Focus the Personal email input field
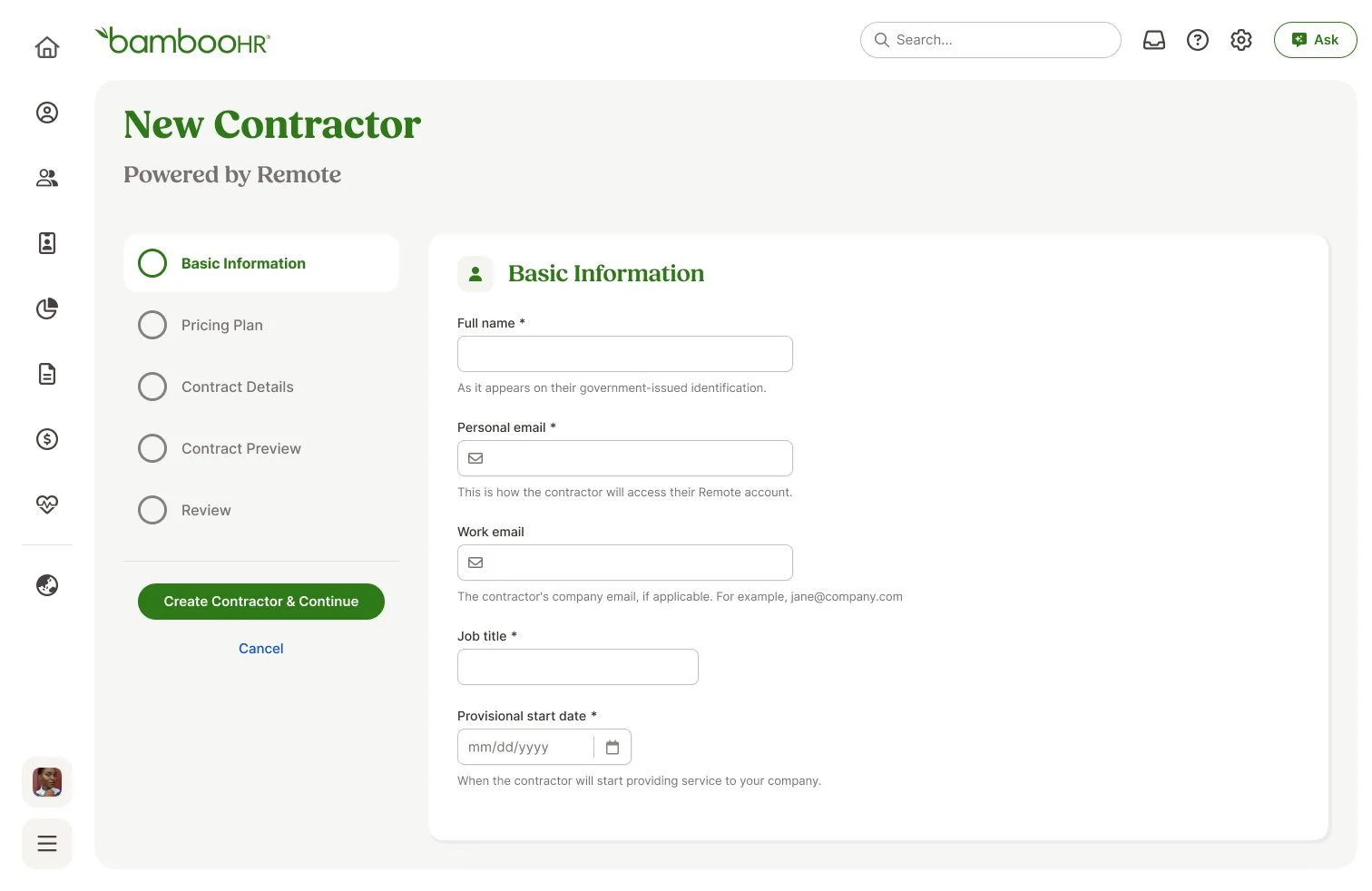The height and width of the screenshot is (891, 1372). (625, 458)
